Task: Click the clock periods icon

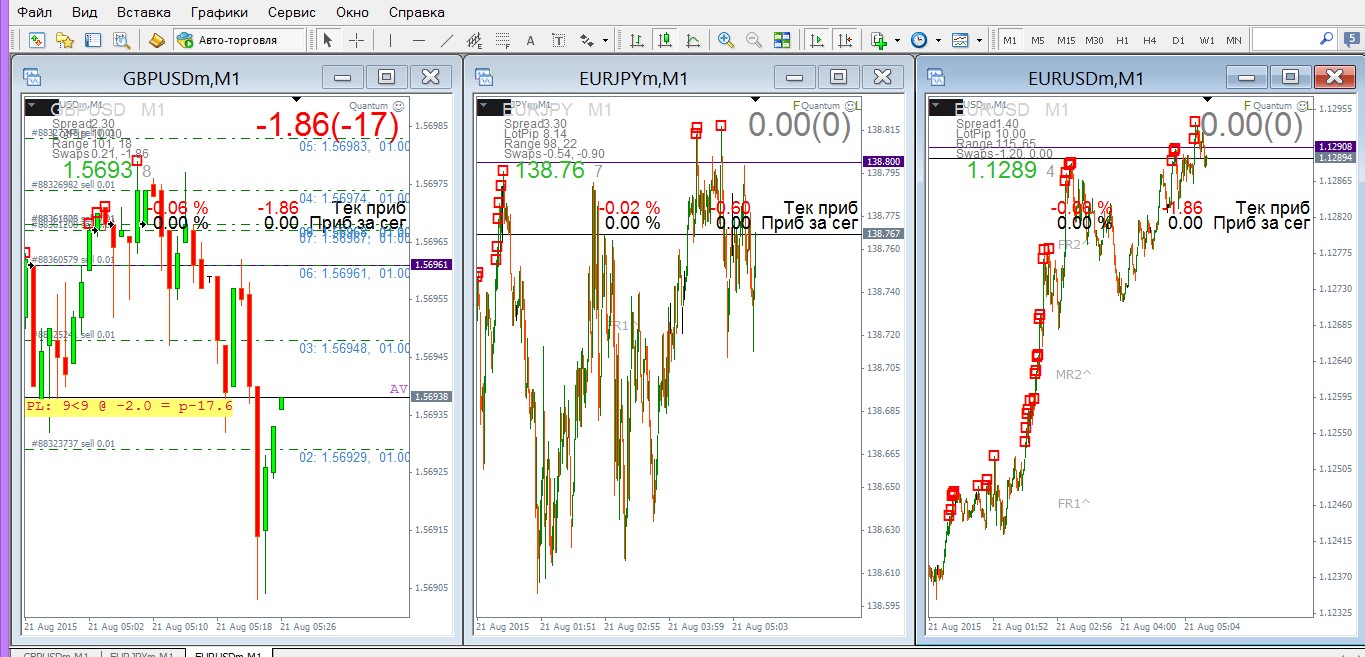Action: pos(919,40)
